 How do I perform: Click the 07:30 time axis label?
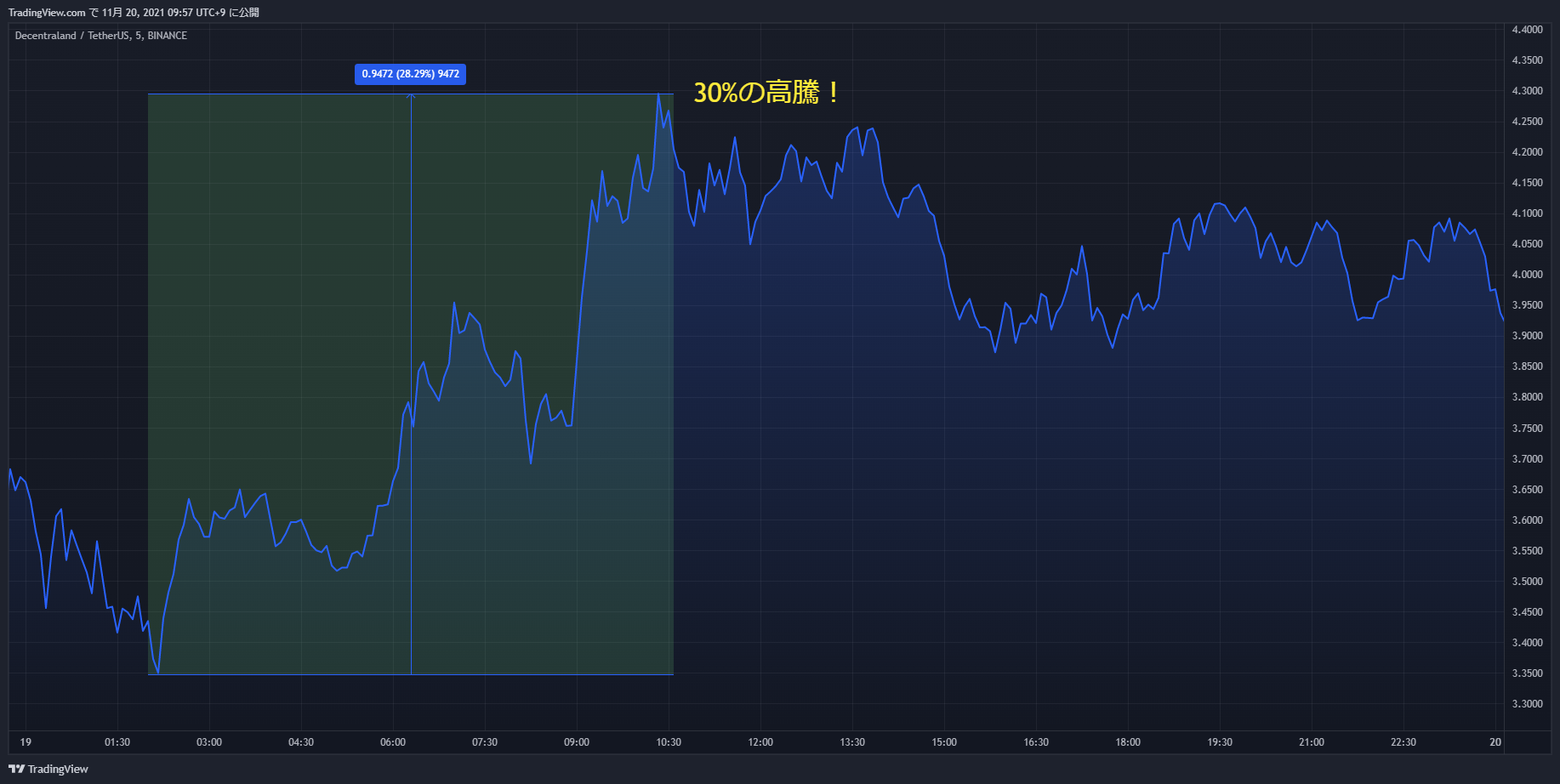(x=485, y=742)
